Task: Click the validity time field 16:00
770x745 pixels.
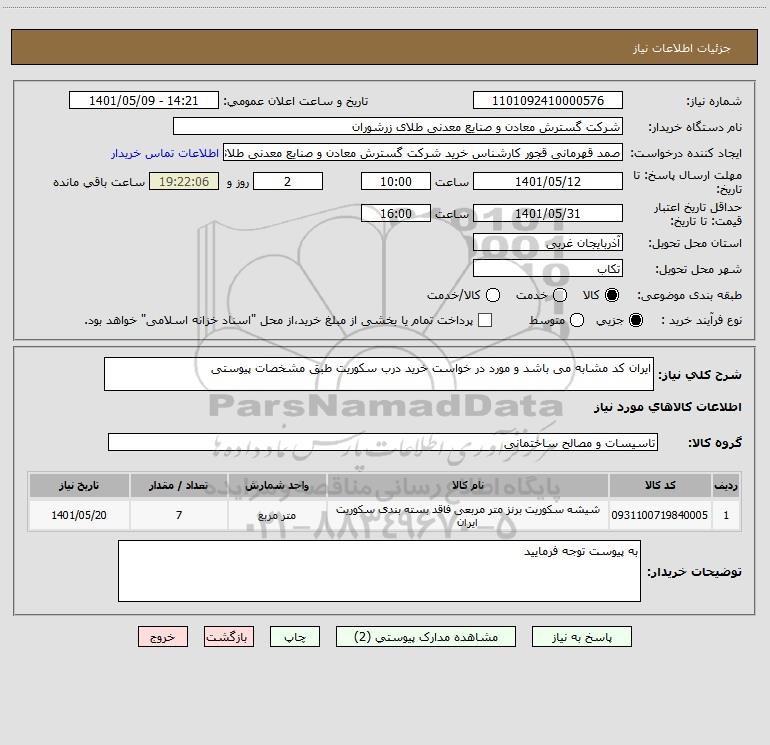Action: 396,213
